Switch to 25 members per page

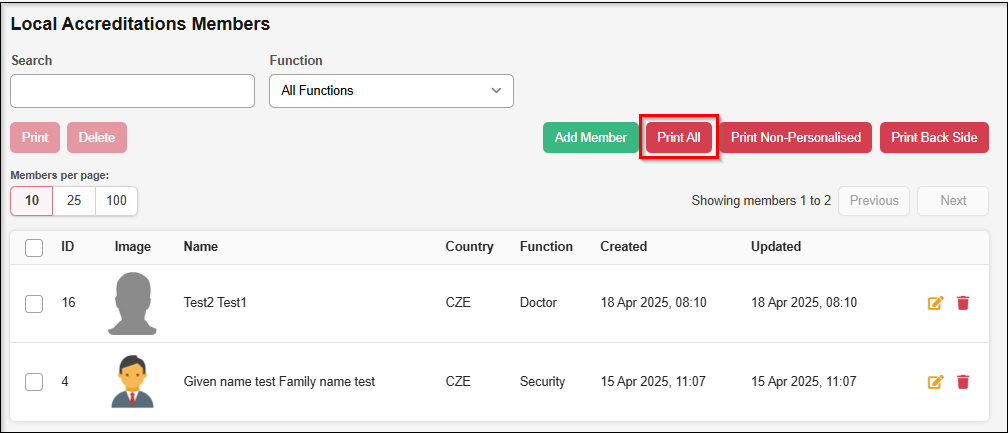[74, 201]
